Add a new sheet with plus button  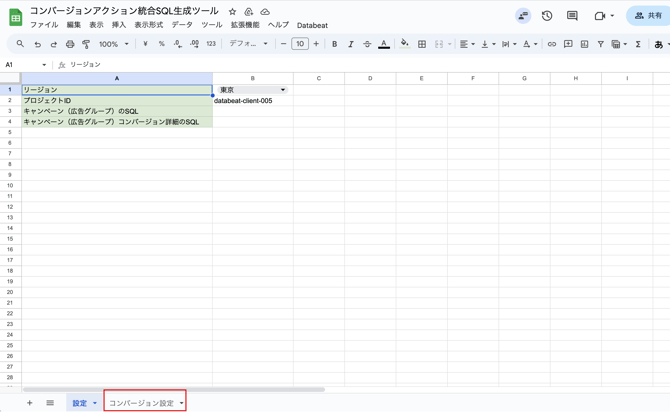[29, 403]
